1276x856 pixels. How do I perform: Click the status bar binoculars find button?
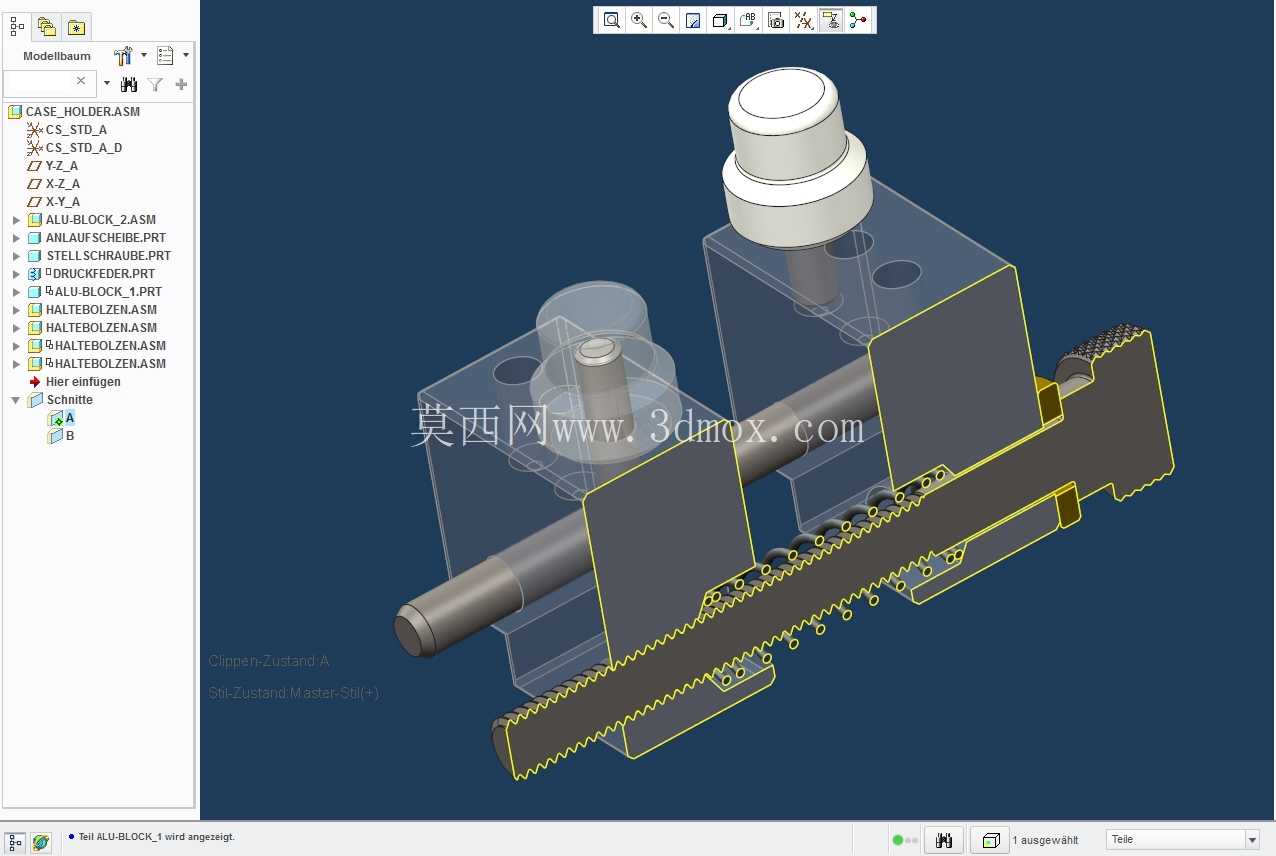coord(943,840)
